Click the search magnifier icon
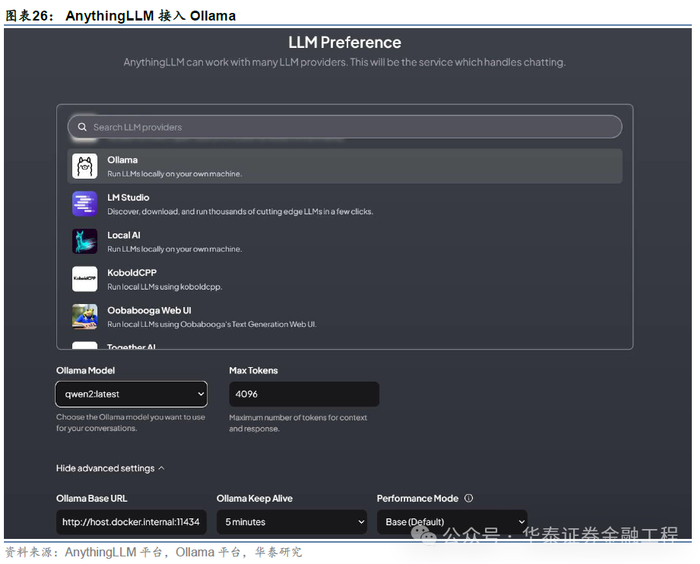 pyautogui.click(x=82, y=127)
